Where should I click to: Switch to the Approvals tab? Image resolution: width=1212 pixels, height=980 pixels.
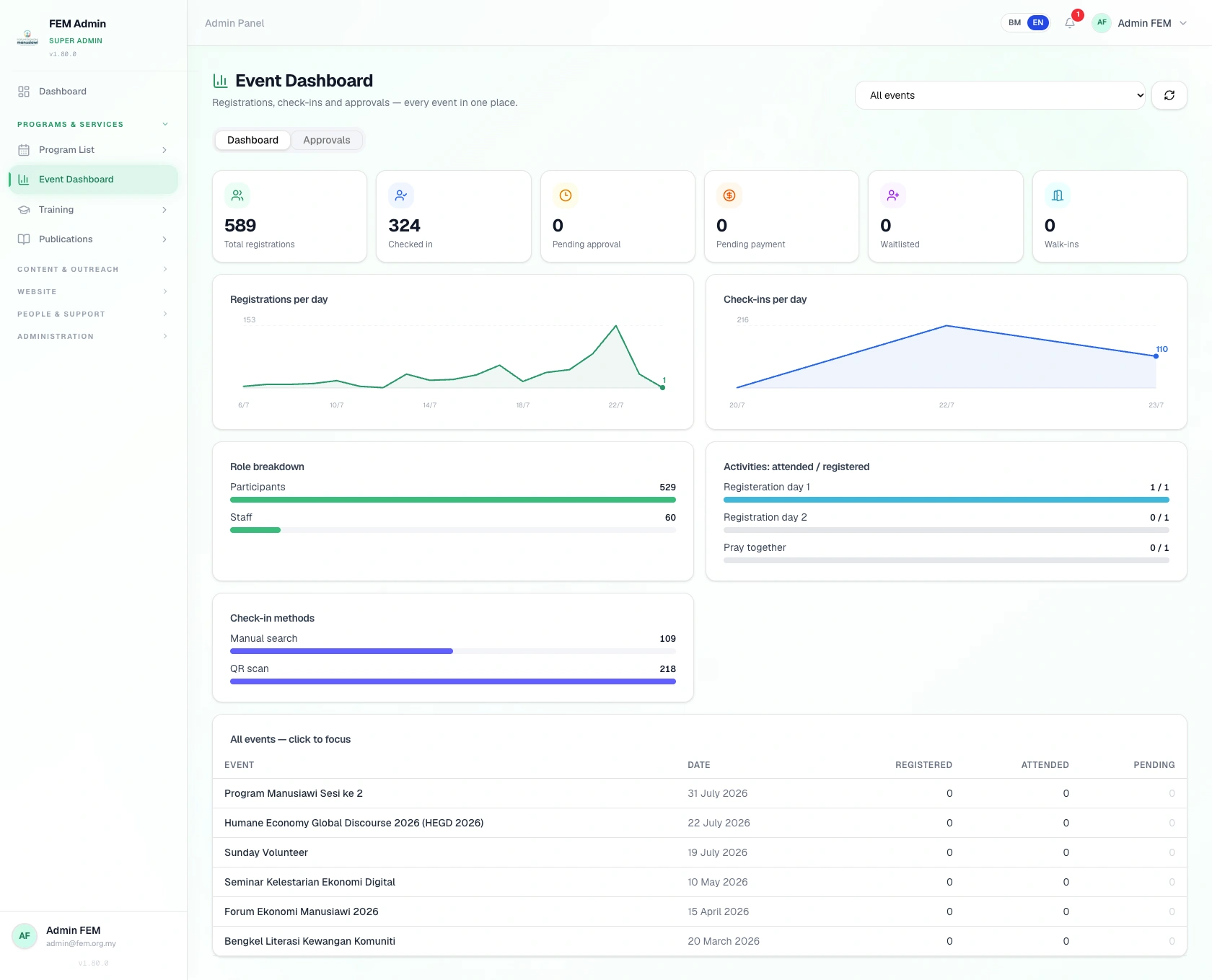[x=327, y=140]
